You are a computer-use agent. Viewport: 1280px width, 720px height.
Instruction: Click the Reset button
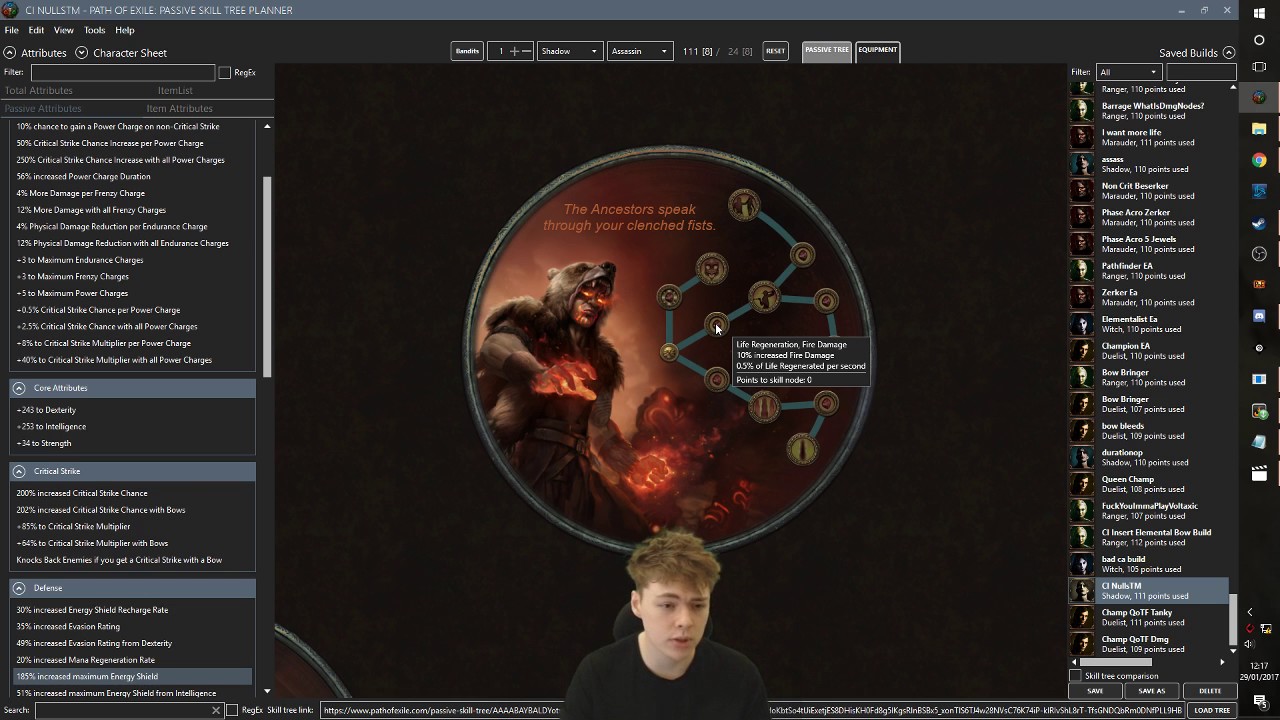click(775, 51)
